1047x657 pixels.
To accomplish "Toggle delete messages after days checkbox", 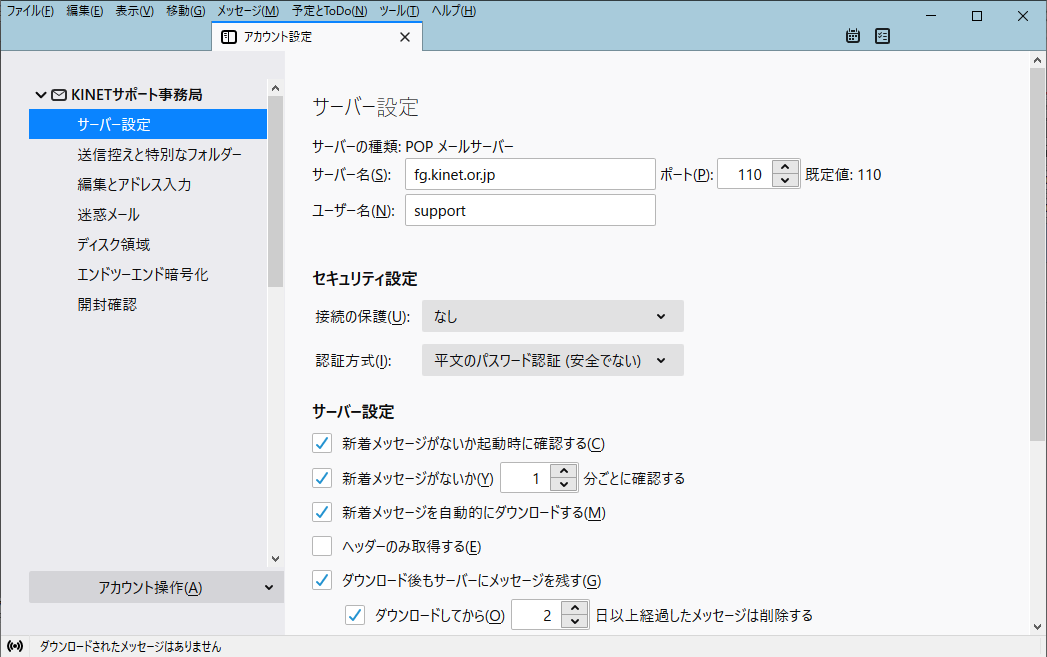I will [x=355, y=615].
